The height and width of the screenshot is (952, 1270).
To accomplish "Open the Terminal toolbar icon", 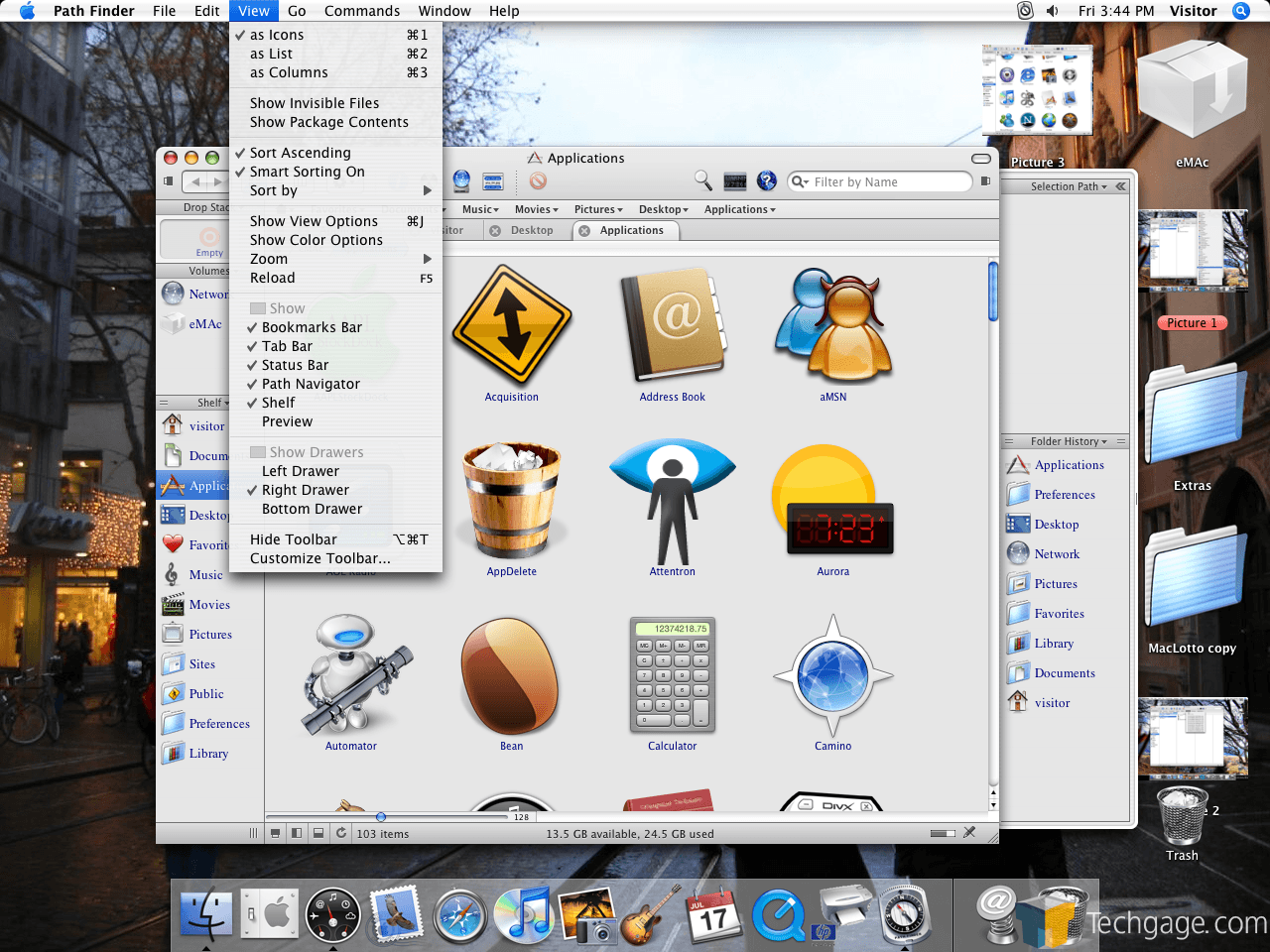I will (735, 180).
